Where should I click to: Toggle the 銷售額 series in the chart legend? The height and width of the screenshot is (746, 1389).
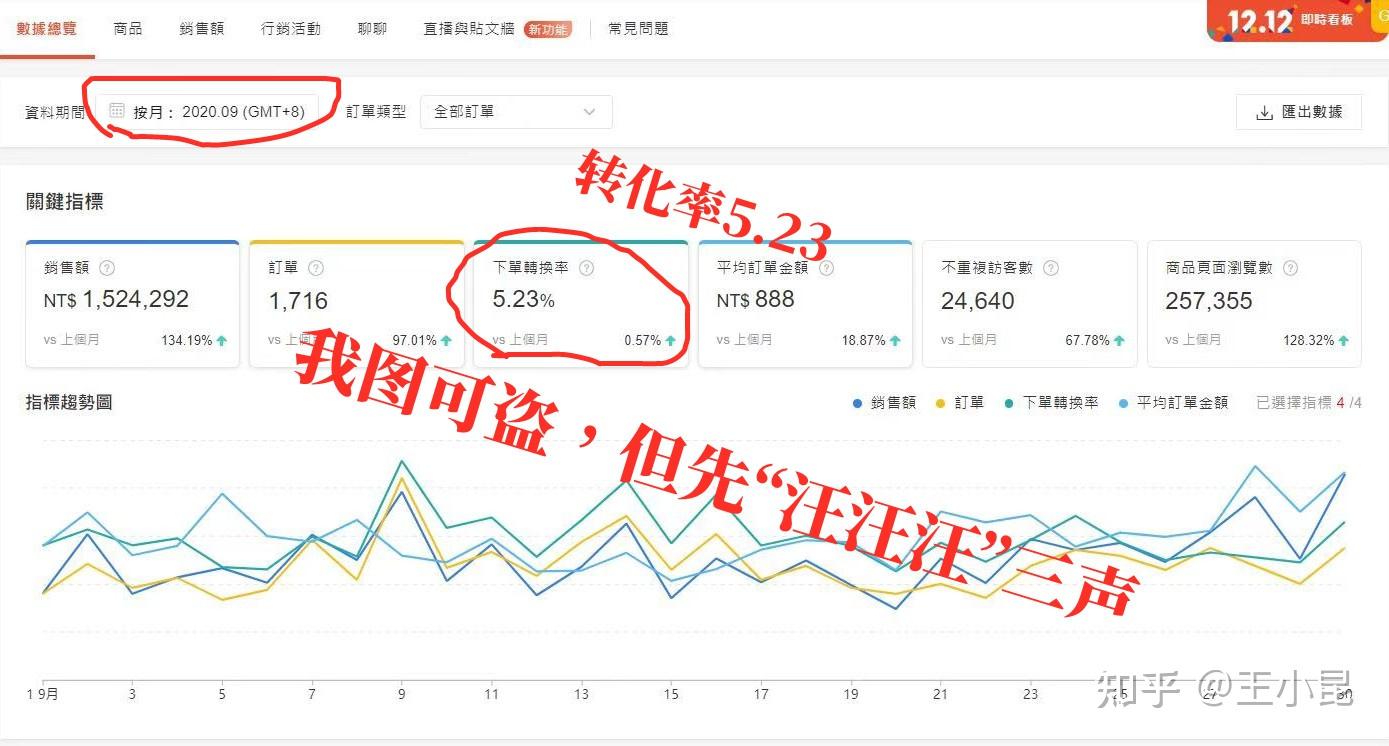(x=884, y=401)
